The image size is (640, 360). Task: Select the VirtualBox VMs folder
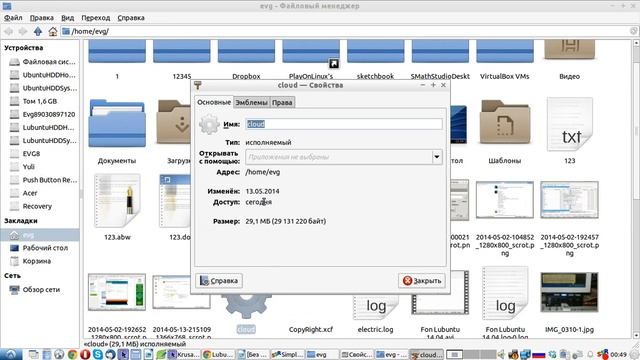coord(504,51)
